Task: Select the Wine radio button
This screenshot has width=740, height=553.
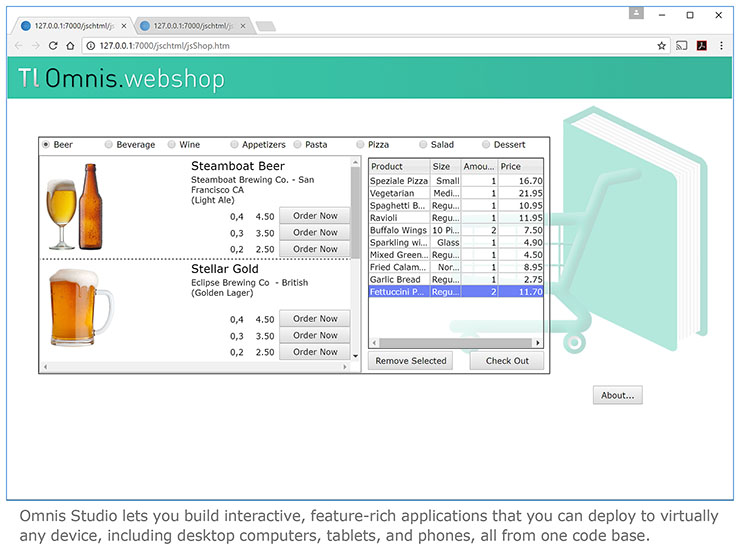Action: pos(172,145)
